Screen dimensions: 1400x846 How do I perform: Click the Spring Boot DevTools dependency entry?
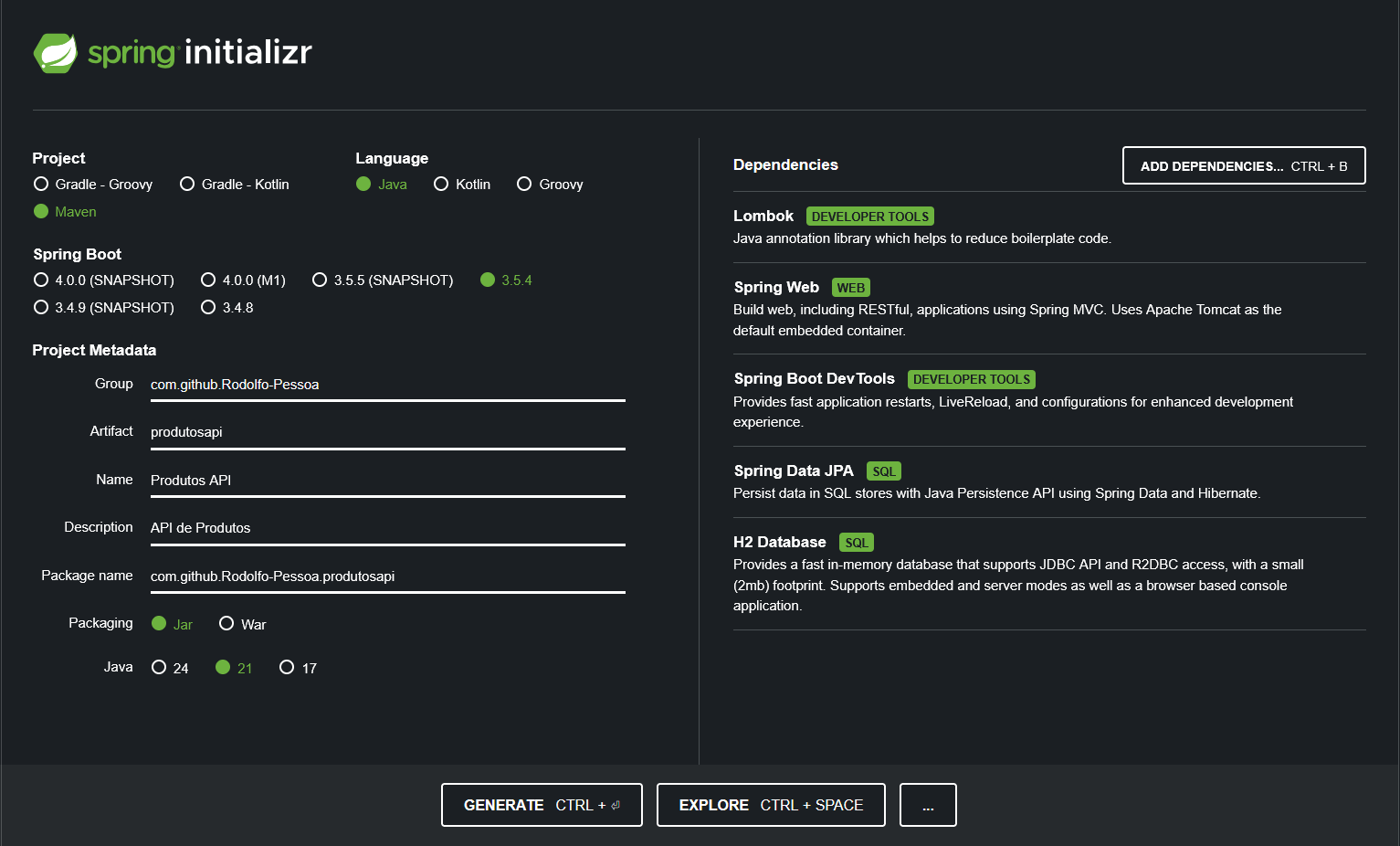pos(1049,399)
